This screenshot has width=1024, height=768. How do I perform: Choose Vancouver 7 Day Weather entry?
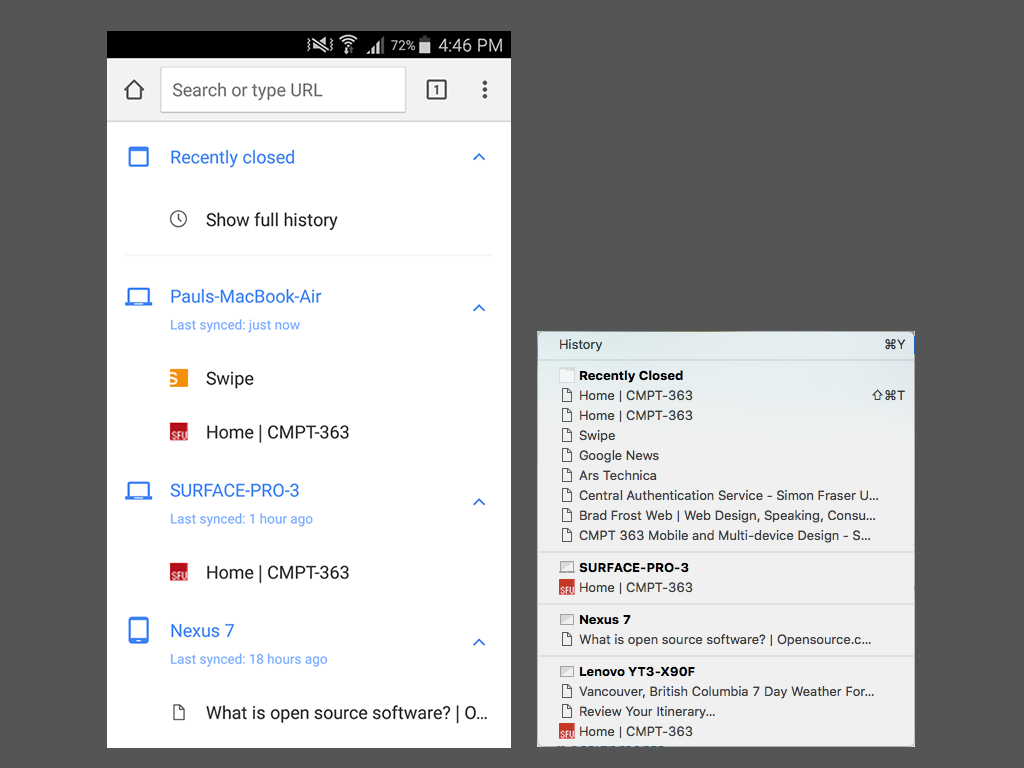(x=726, y=692)
